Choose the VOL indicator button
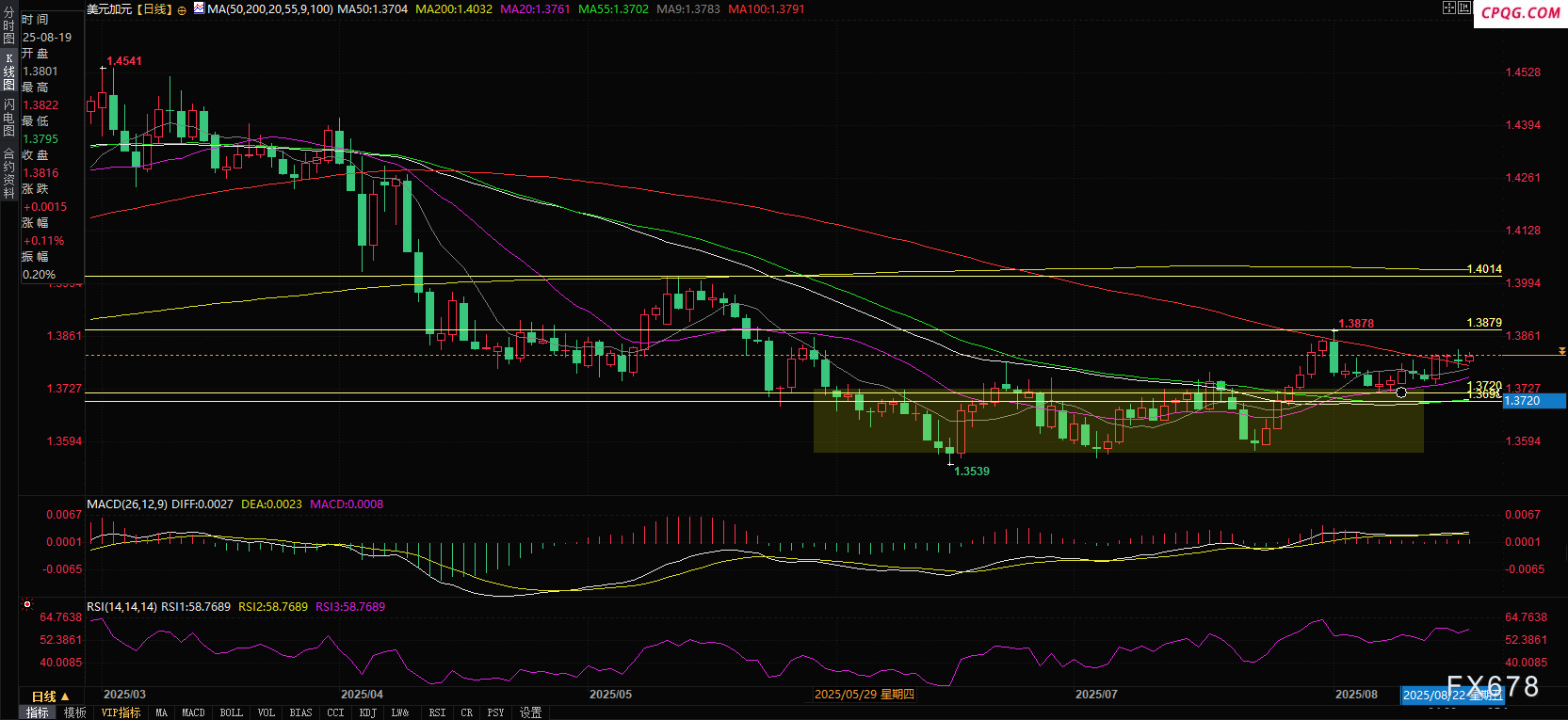Screen dimensions: 1568x720 click(267, 712)
